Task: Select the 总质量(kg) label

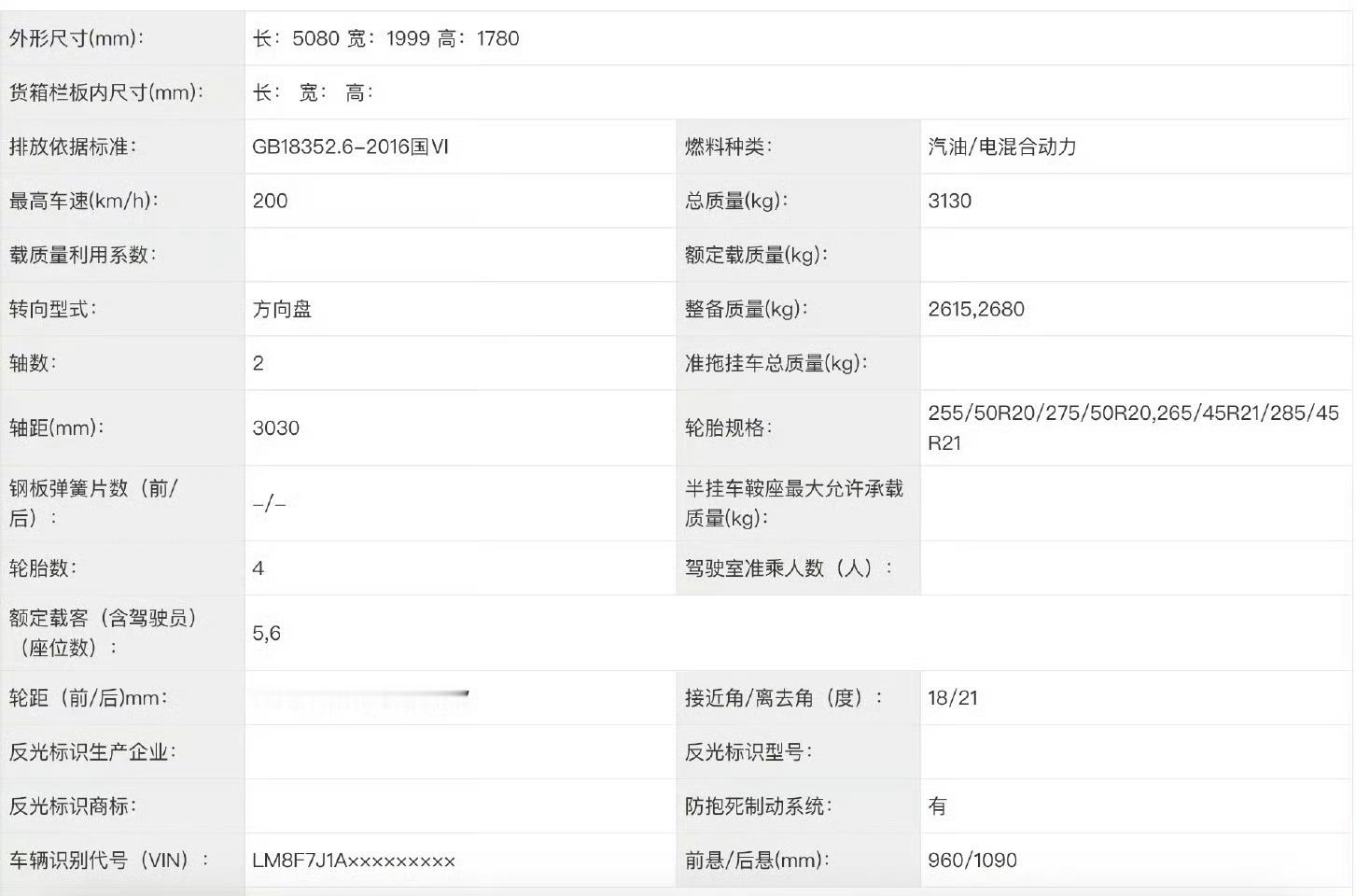Action: coord(736,201)
